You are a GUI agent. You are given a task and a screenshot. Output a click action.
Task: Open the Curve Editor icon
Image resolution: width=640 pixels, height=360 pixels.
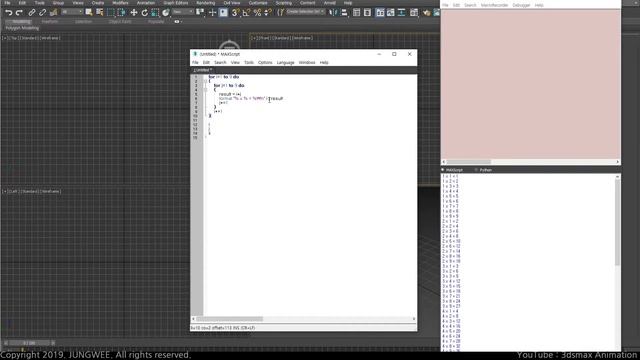[391, 13]
